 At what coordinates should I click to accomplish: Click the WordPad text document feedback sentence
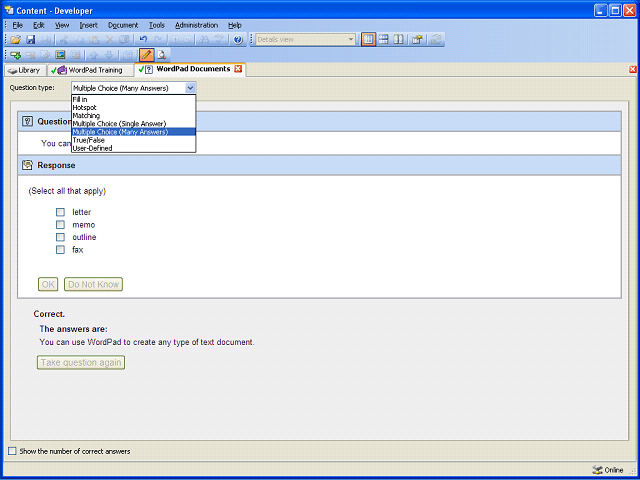click(147, 342)
